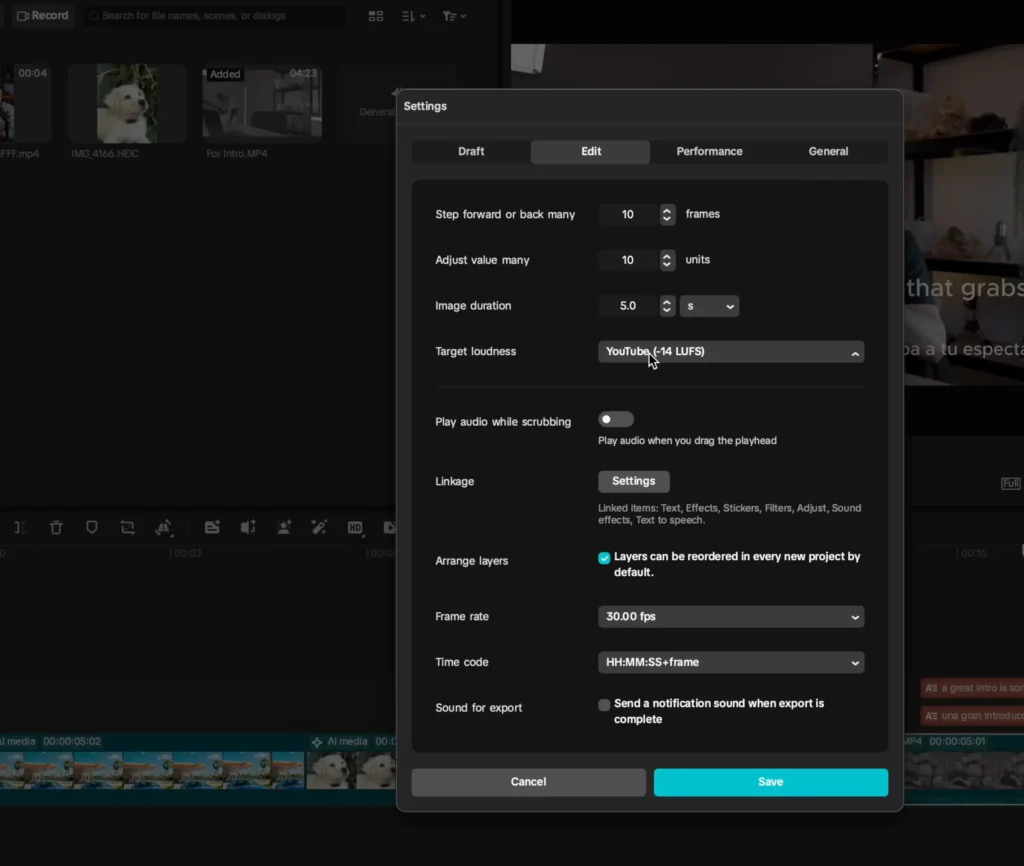The height and width of the screenshot is (866, 1024).
Task: Click the HD enhance icon in timeline toolbar
Action: click(355, 527)
